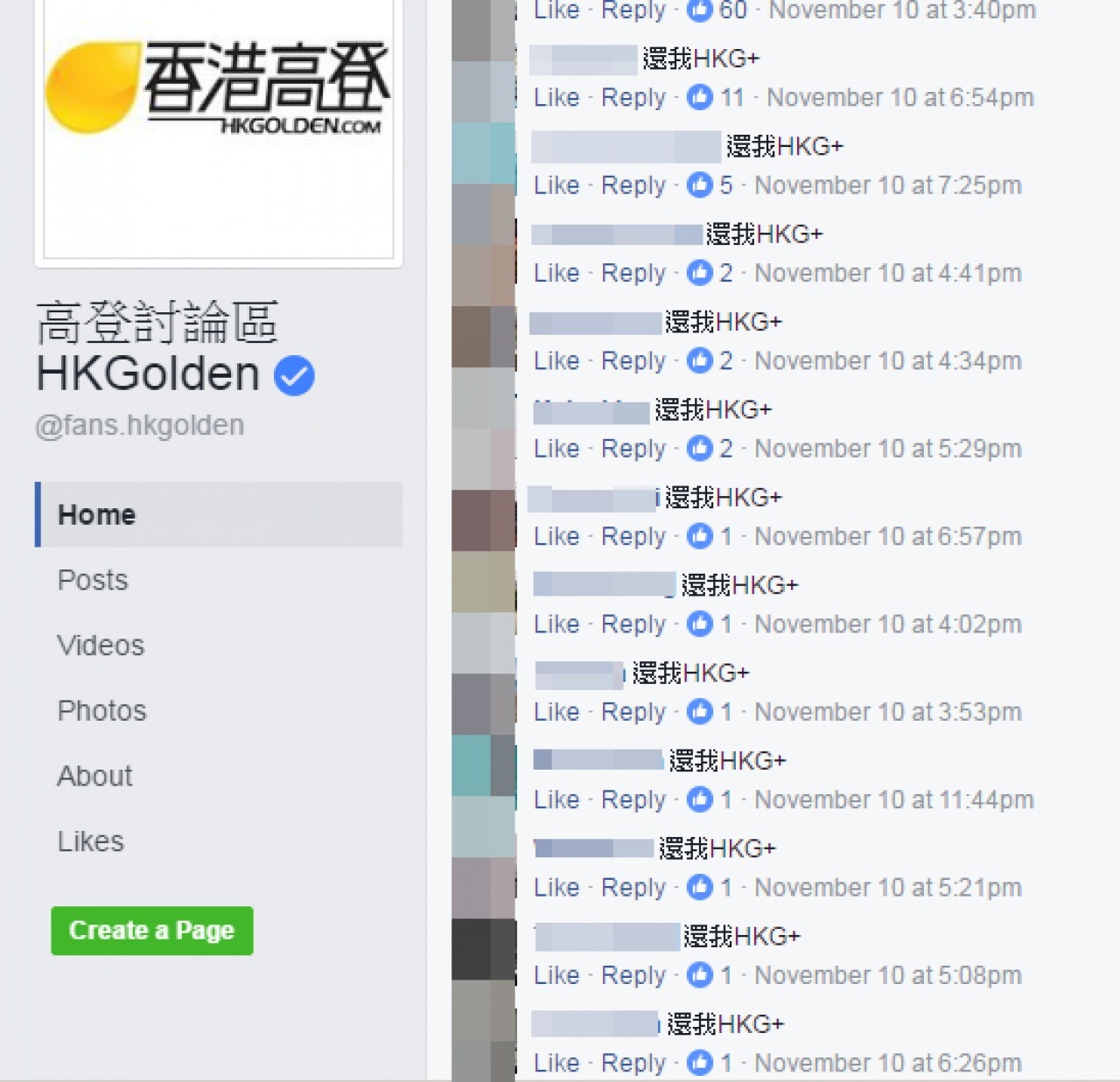Click the like-count icon showing 11
This screenshot has height=1082, width=1120.
700,97
